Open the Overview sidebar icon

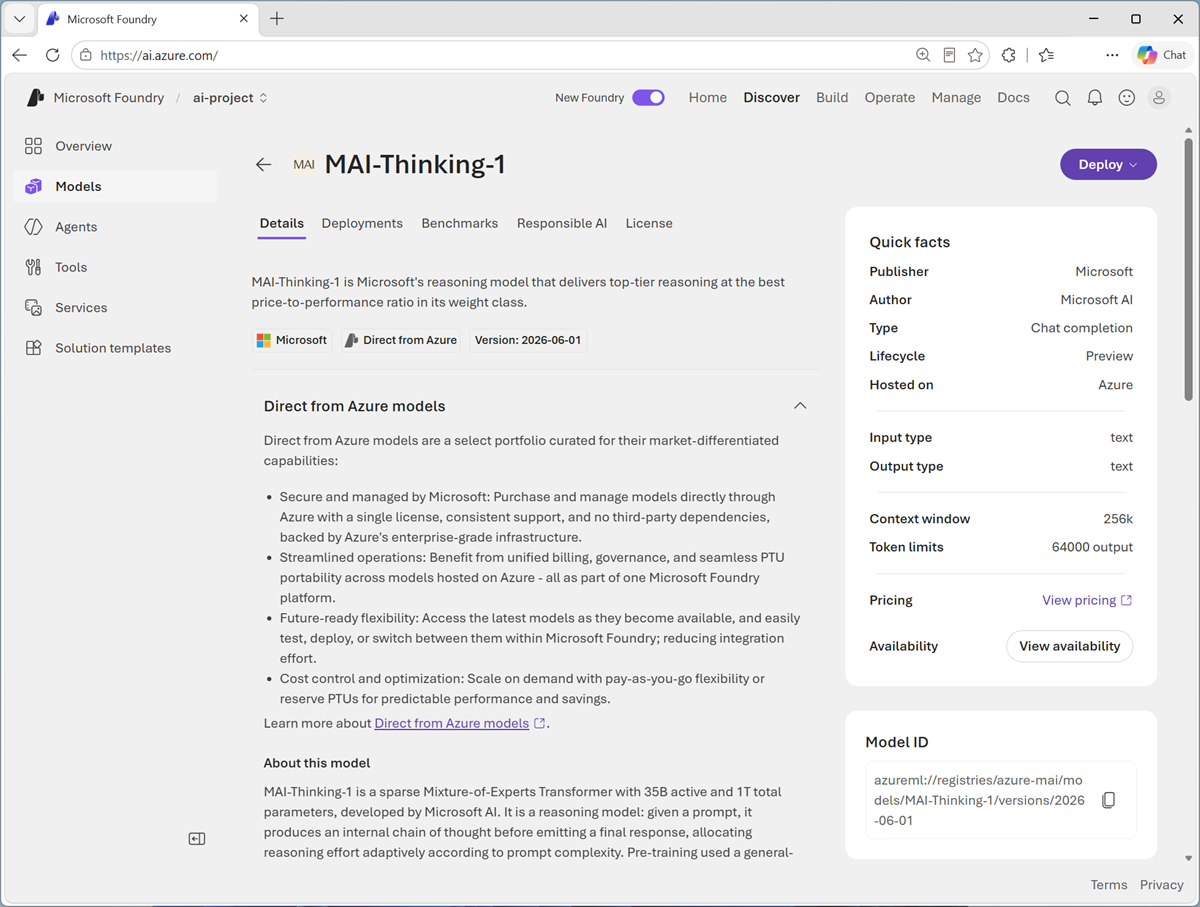(34, 146)
